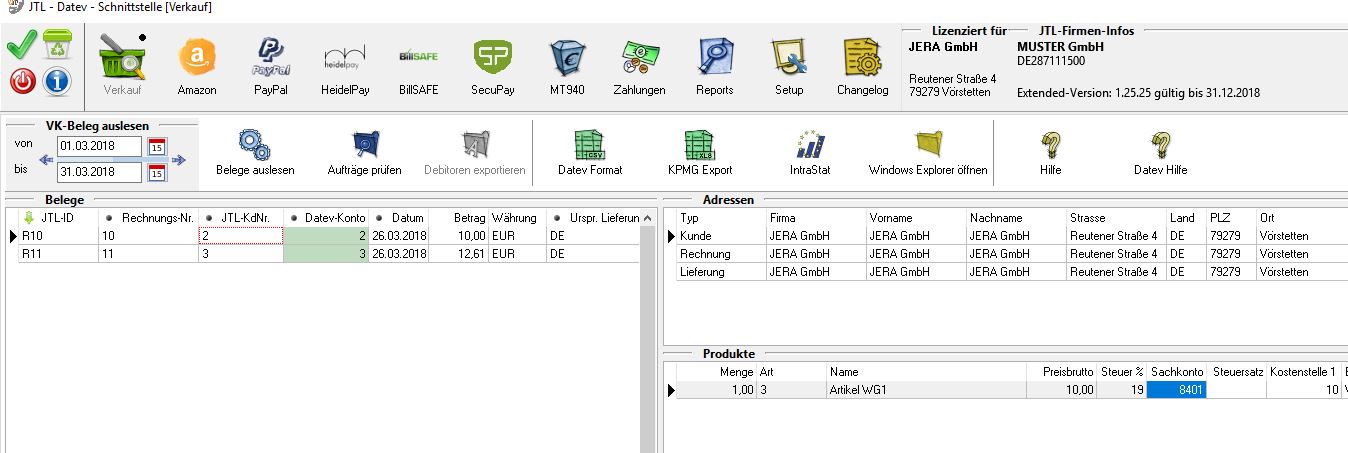Sort by JTL-KdNr. column header
The height and width of the screenshot is (453, 1348).
coord(240,217)
